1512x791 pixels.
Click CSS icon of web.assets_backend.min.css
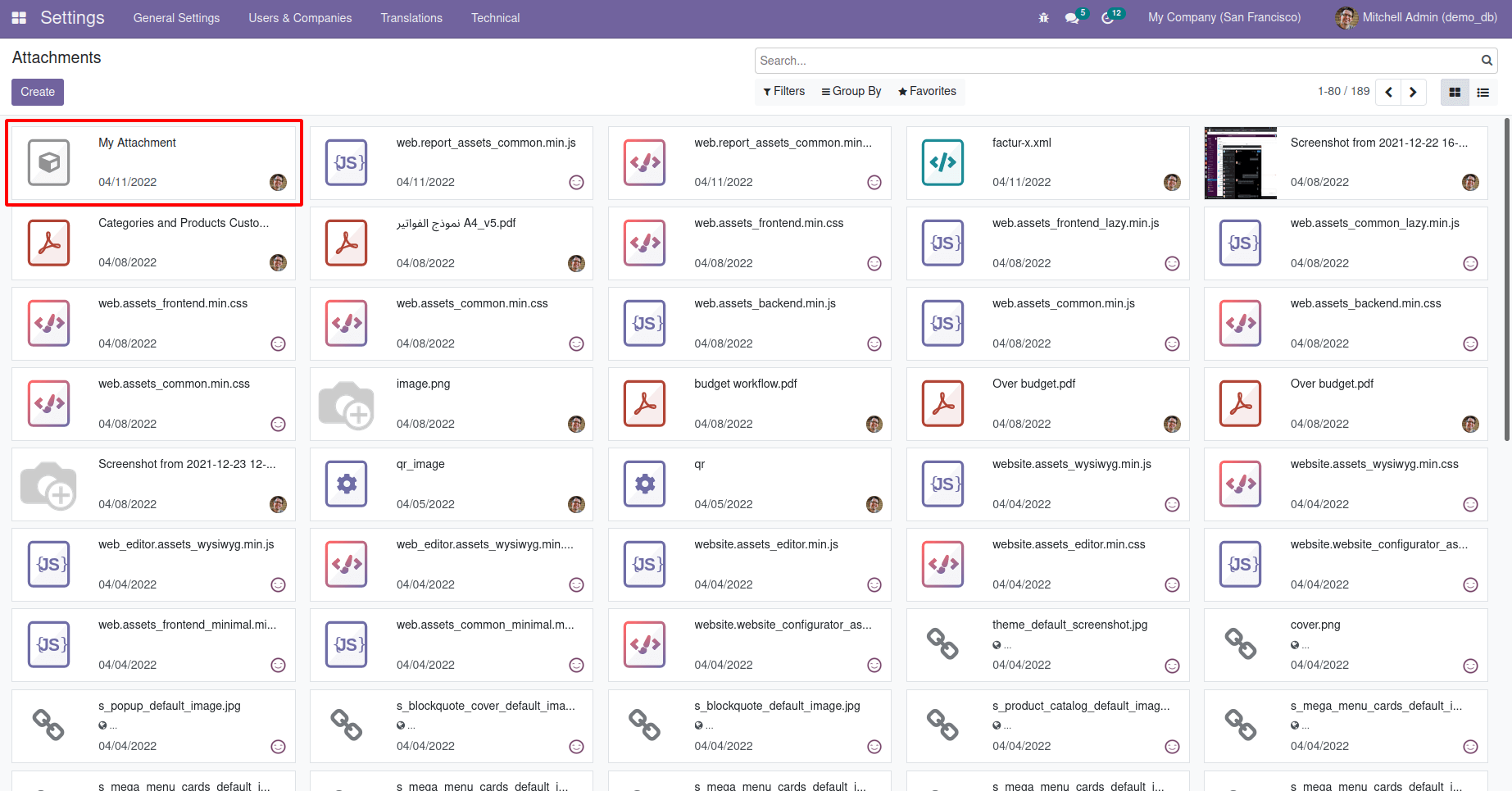point(1241,323)
